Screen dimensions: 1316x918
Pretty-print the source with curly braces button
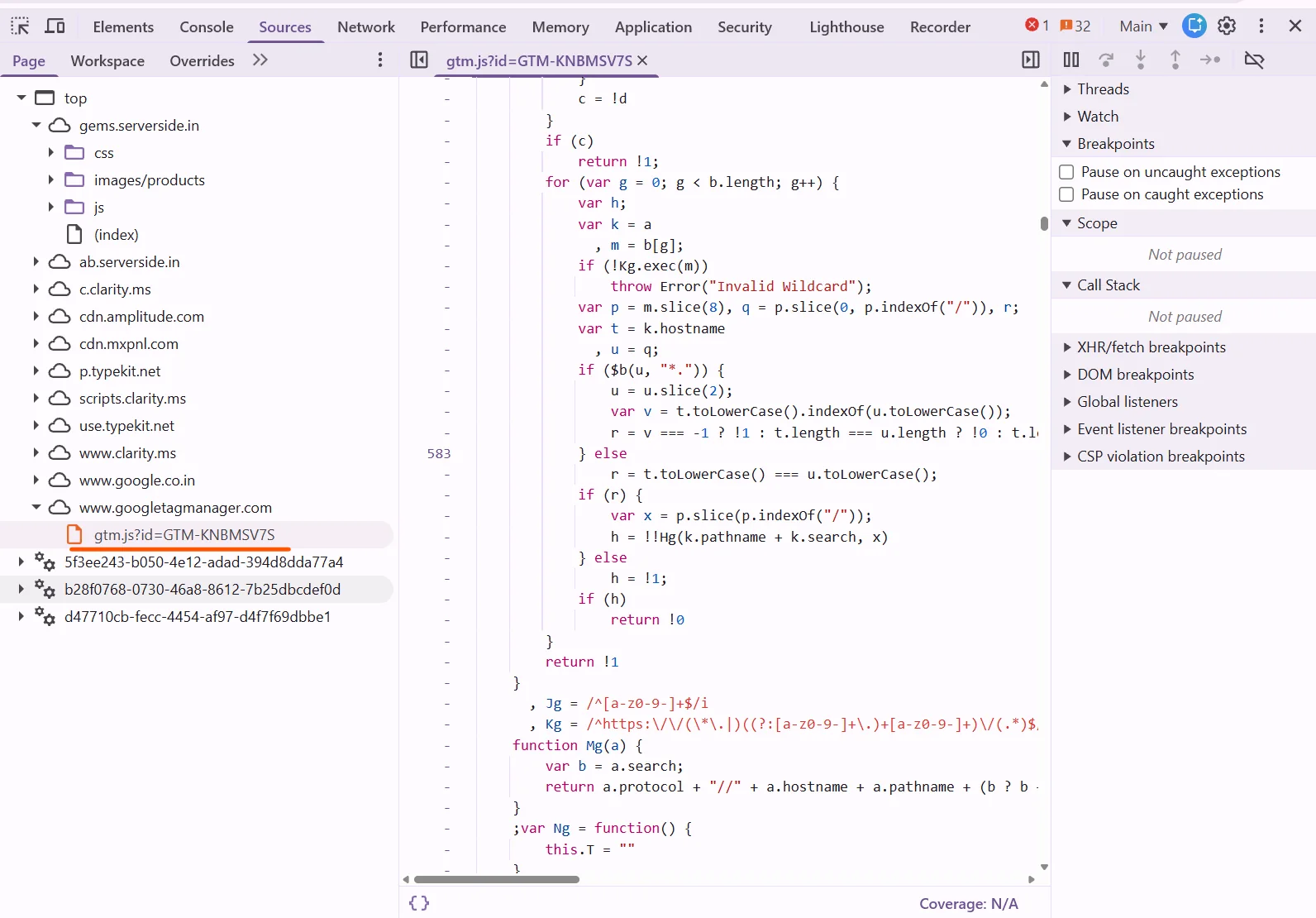click(x=419, y=903)
